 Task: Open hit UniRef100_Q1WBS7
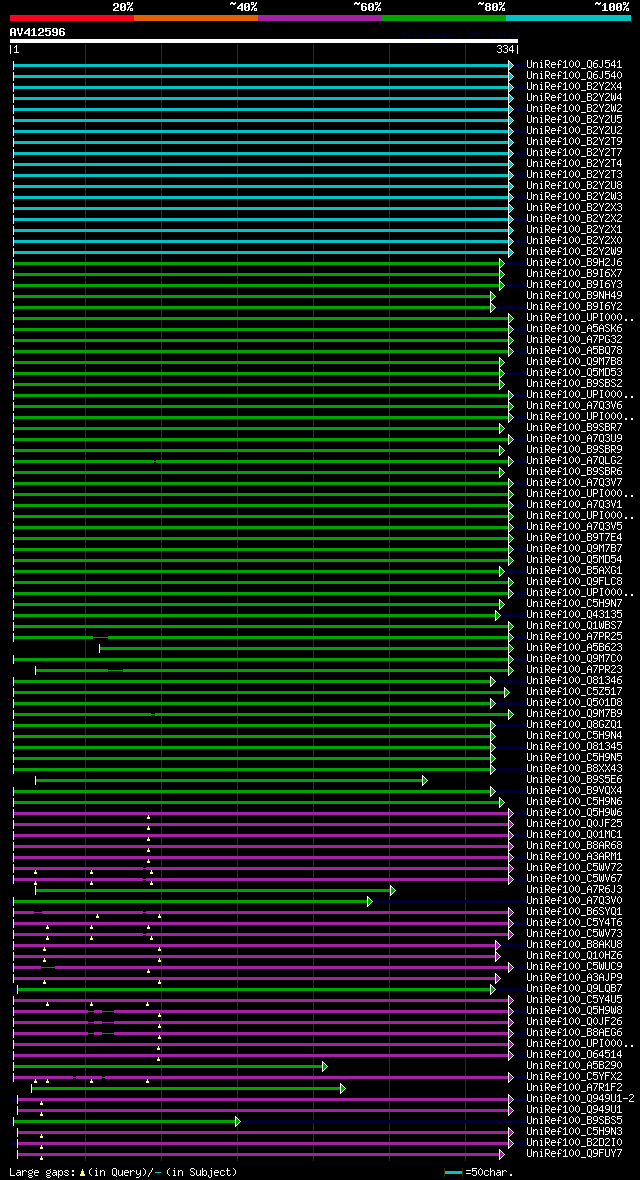[574, 625]
